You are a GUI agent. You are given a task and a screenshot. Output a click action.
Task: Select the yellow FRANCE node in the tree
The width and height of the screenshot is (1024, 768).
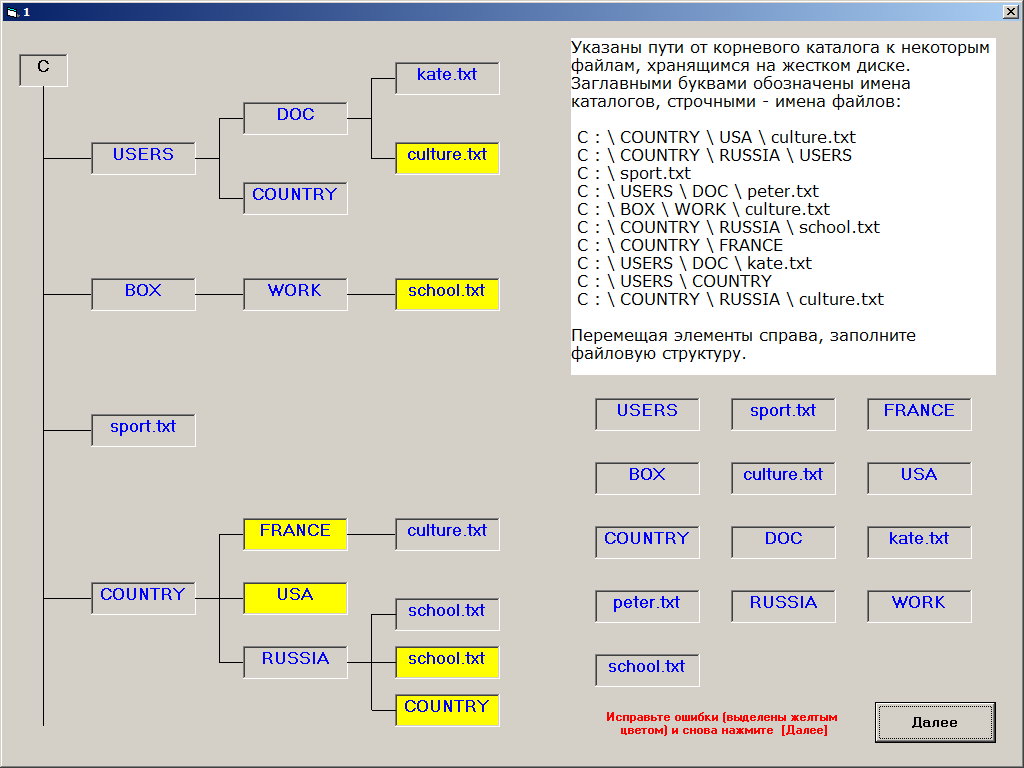[x=295, y=534]
